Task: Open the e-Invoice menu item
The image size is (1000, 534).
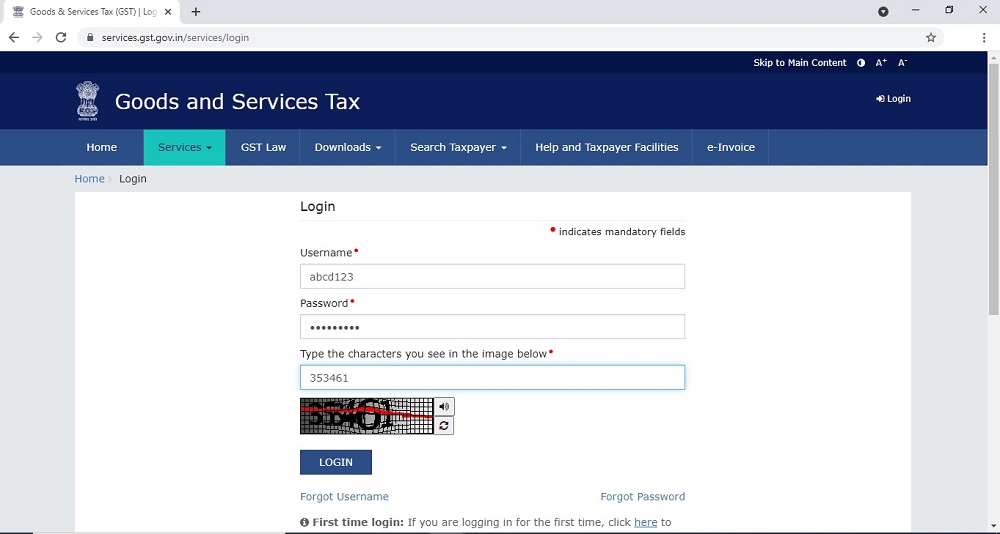Action: coord(731,147)
